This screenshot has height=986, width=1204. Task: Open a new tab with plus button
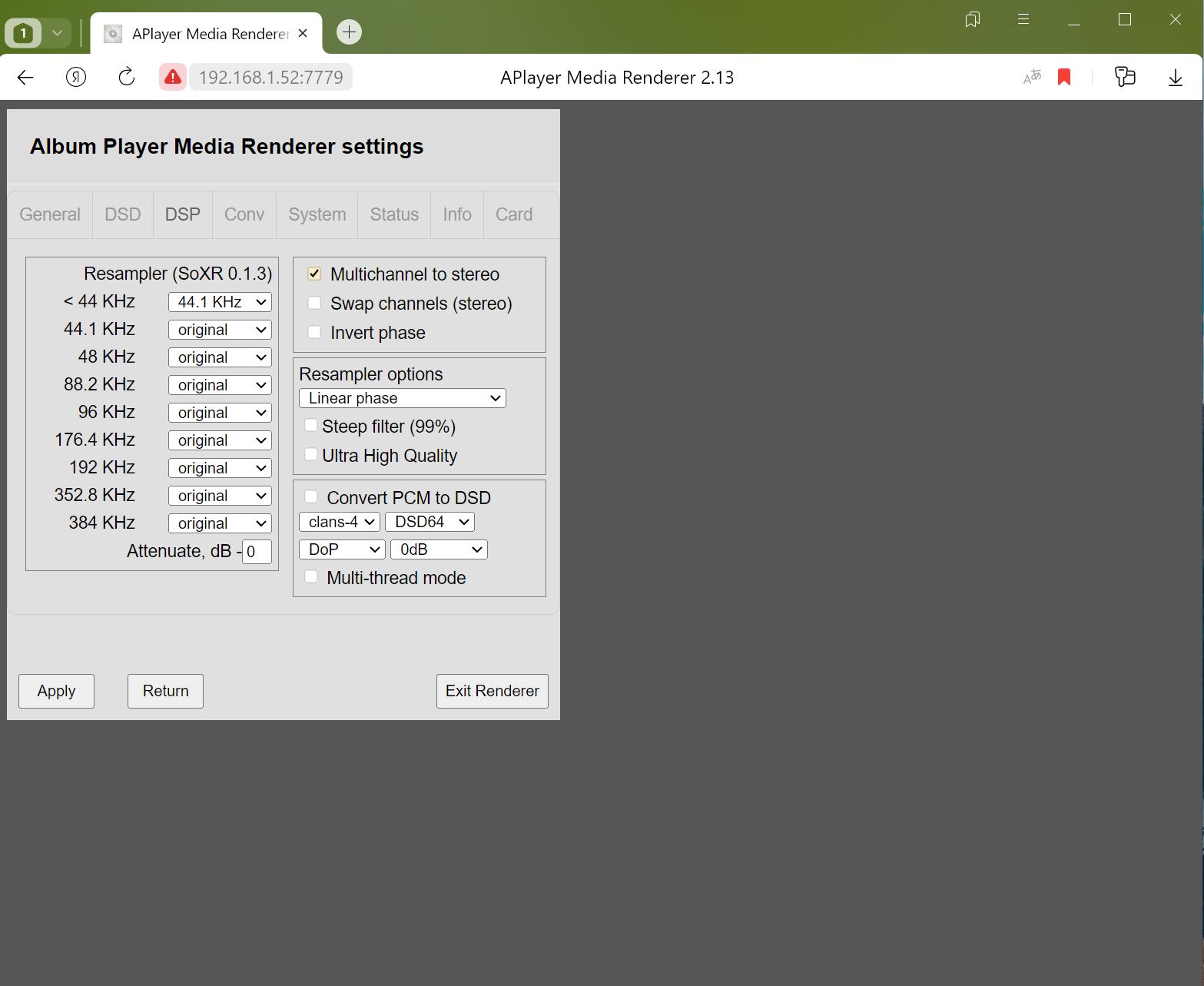pyautogui.click(x=349, y=32)
